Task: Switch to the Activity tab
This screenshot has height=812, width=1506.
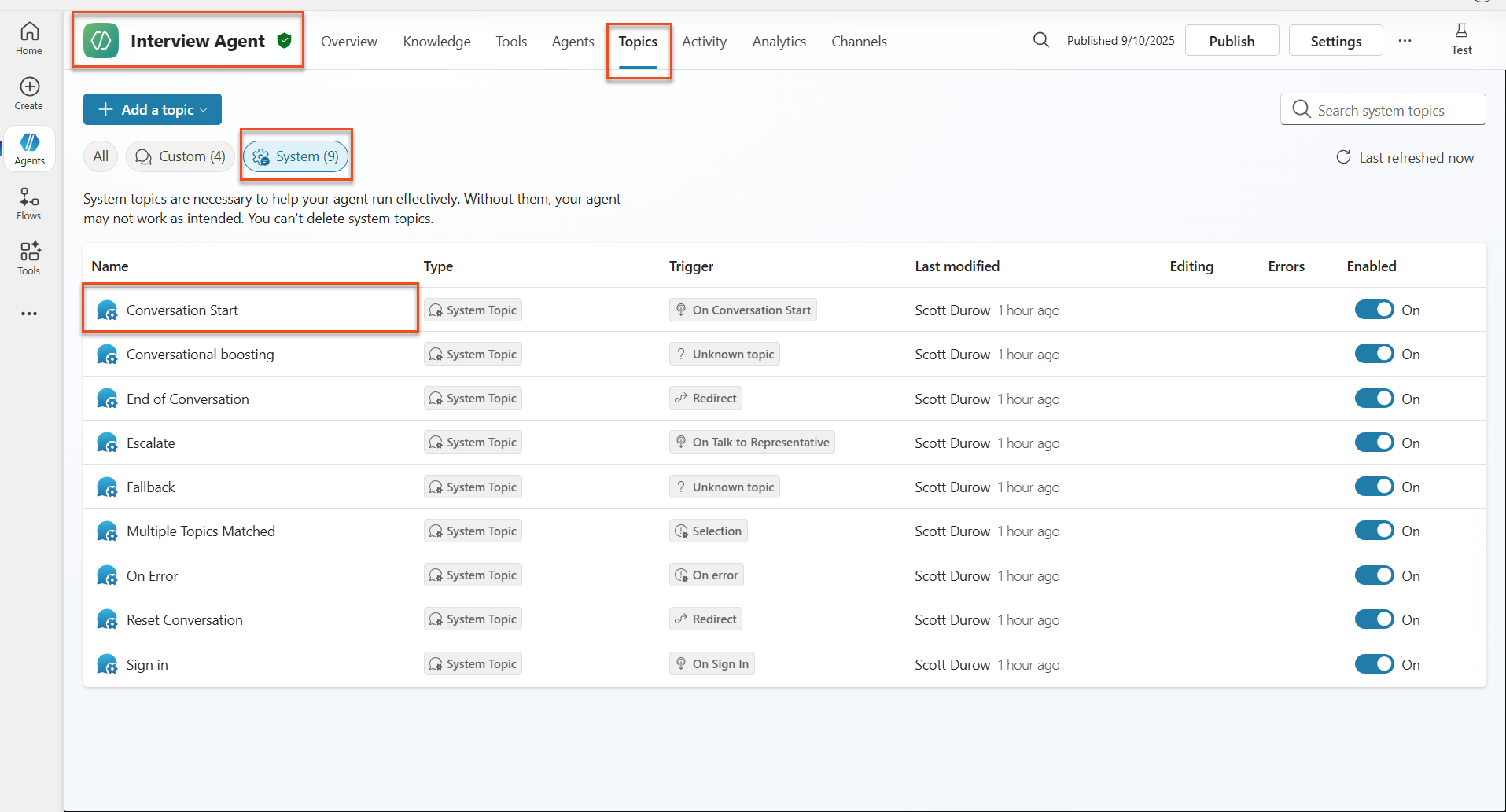Action: pos(704,42)
